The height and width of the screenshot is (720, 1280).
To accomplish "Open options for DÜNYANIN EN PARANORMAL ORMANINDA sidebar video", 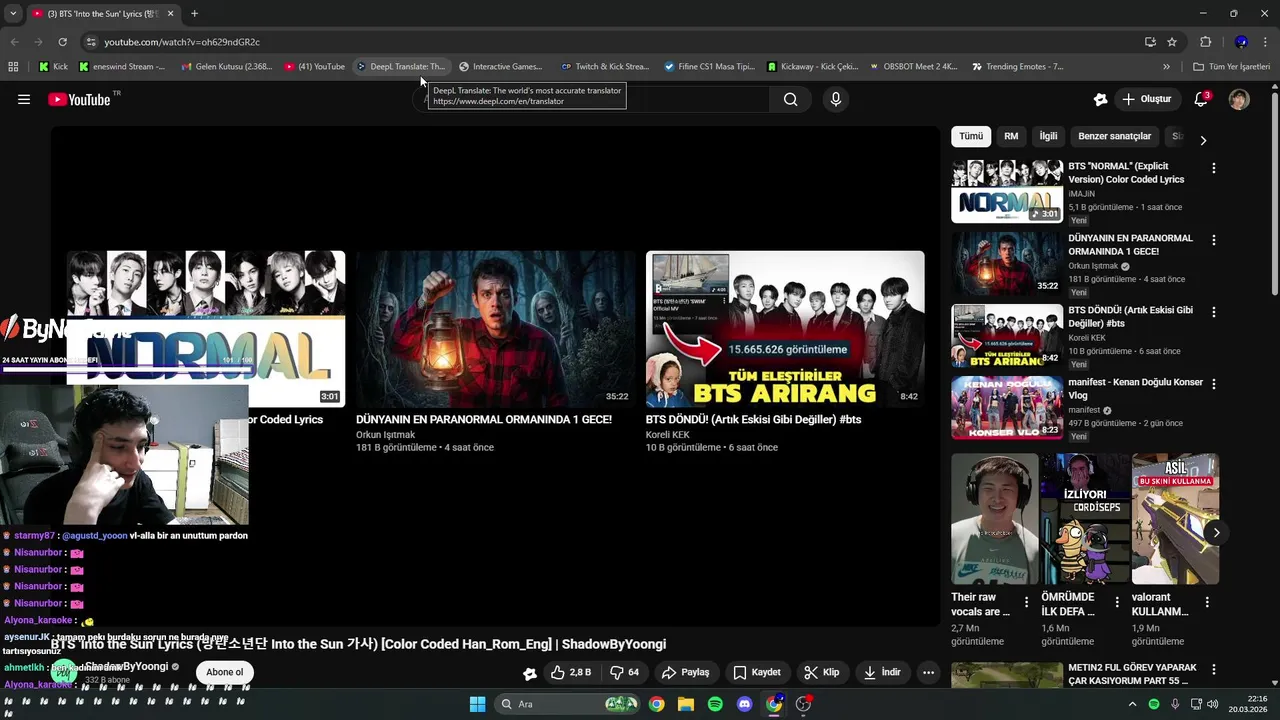I will pos(1214,240).
